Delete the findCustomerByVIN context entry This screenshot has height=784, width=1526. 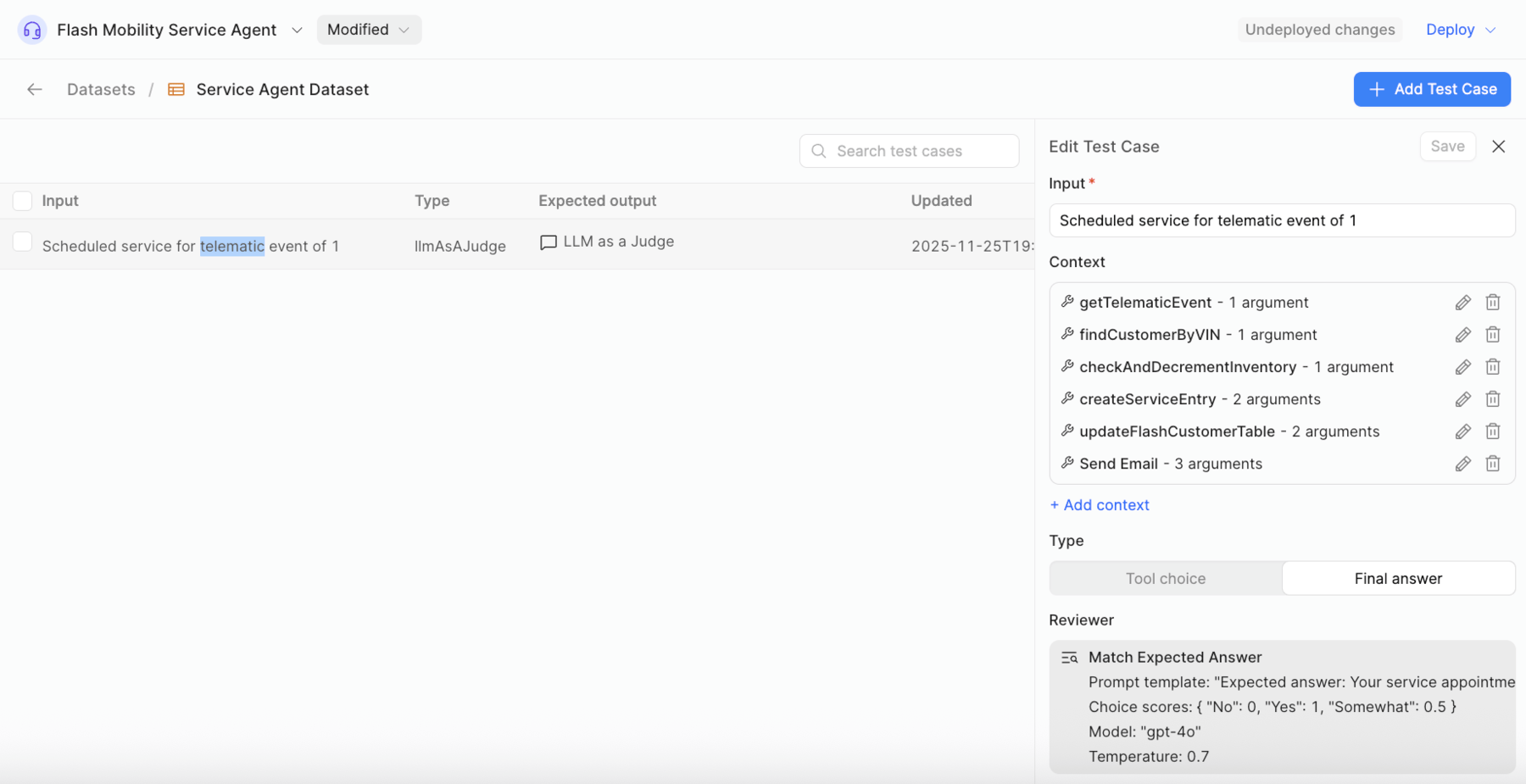click(x=1492, y=335)
